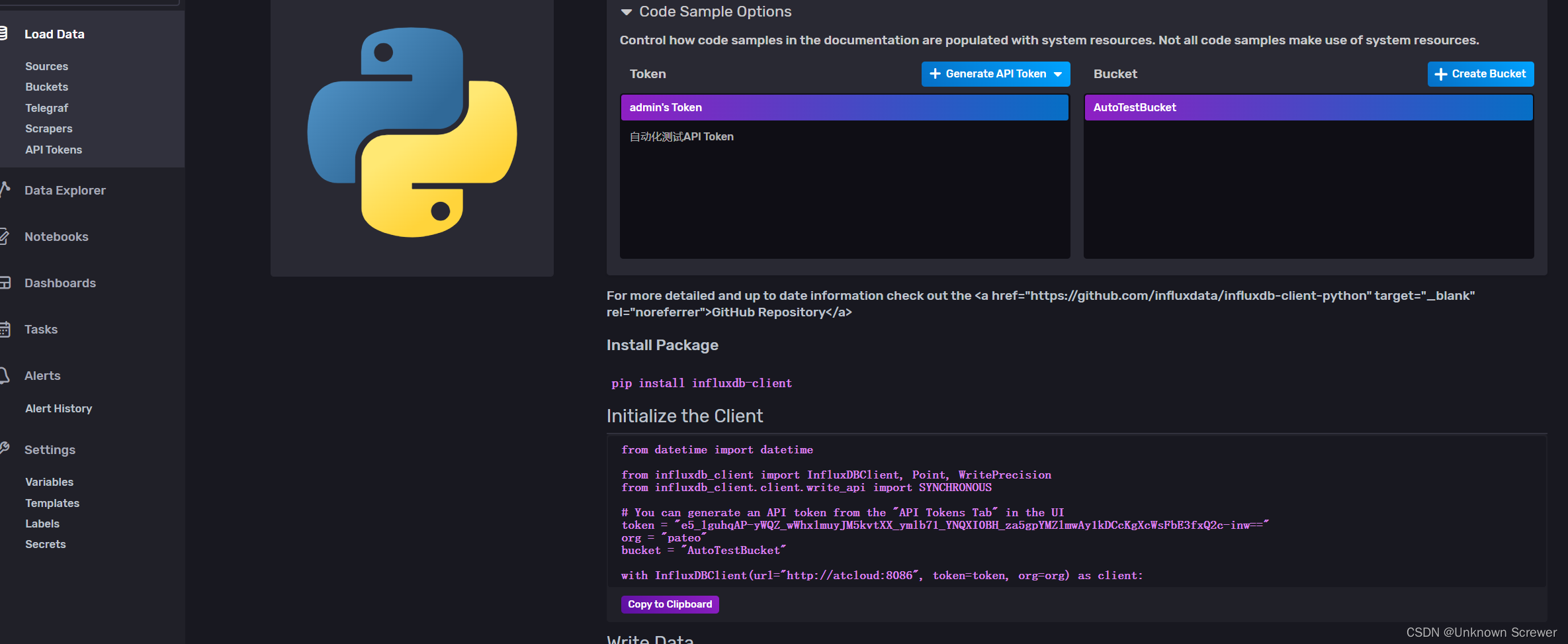The width and height of the screenshot is (1568, 644).
Task: Click the Create Bucket button
Action: click(x=1481, y=74)
